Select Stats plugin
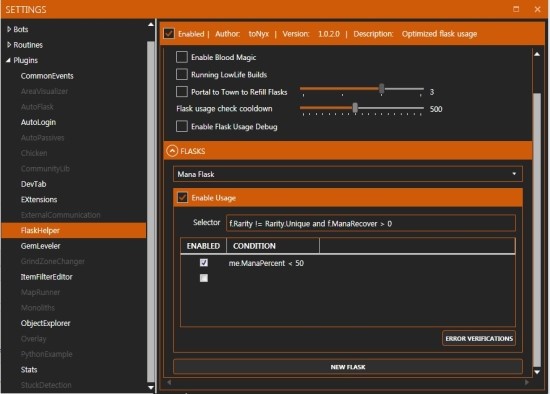This screenshot has height=394, width=550. pyautogui.click(x=29, y=369)
